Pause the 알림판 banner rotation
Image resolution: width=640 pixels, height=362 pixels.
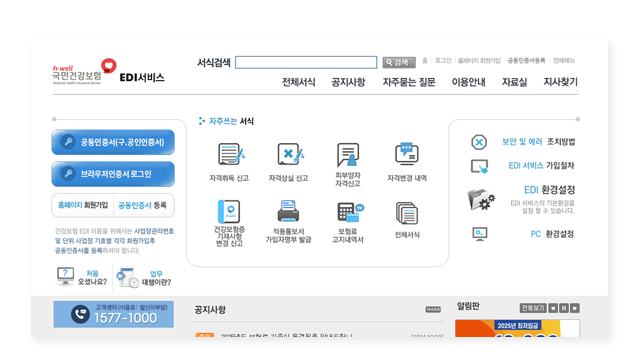[x=564, y=308]
